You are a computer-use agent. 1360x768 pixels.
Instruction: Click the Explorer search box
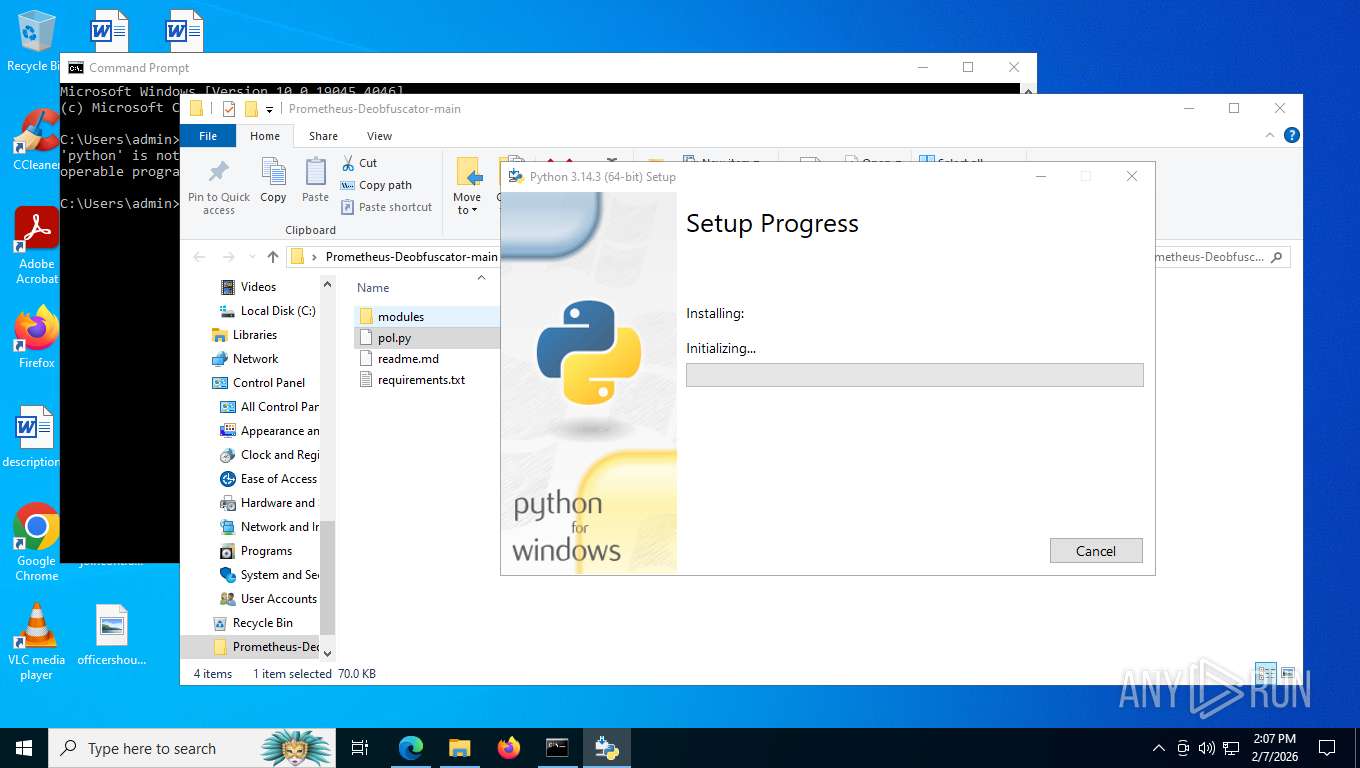point(1222,257)
